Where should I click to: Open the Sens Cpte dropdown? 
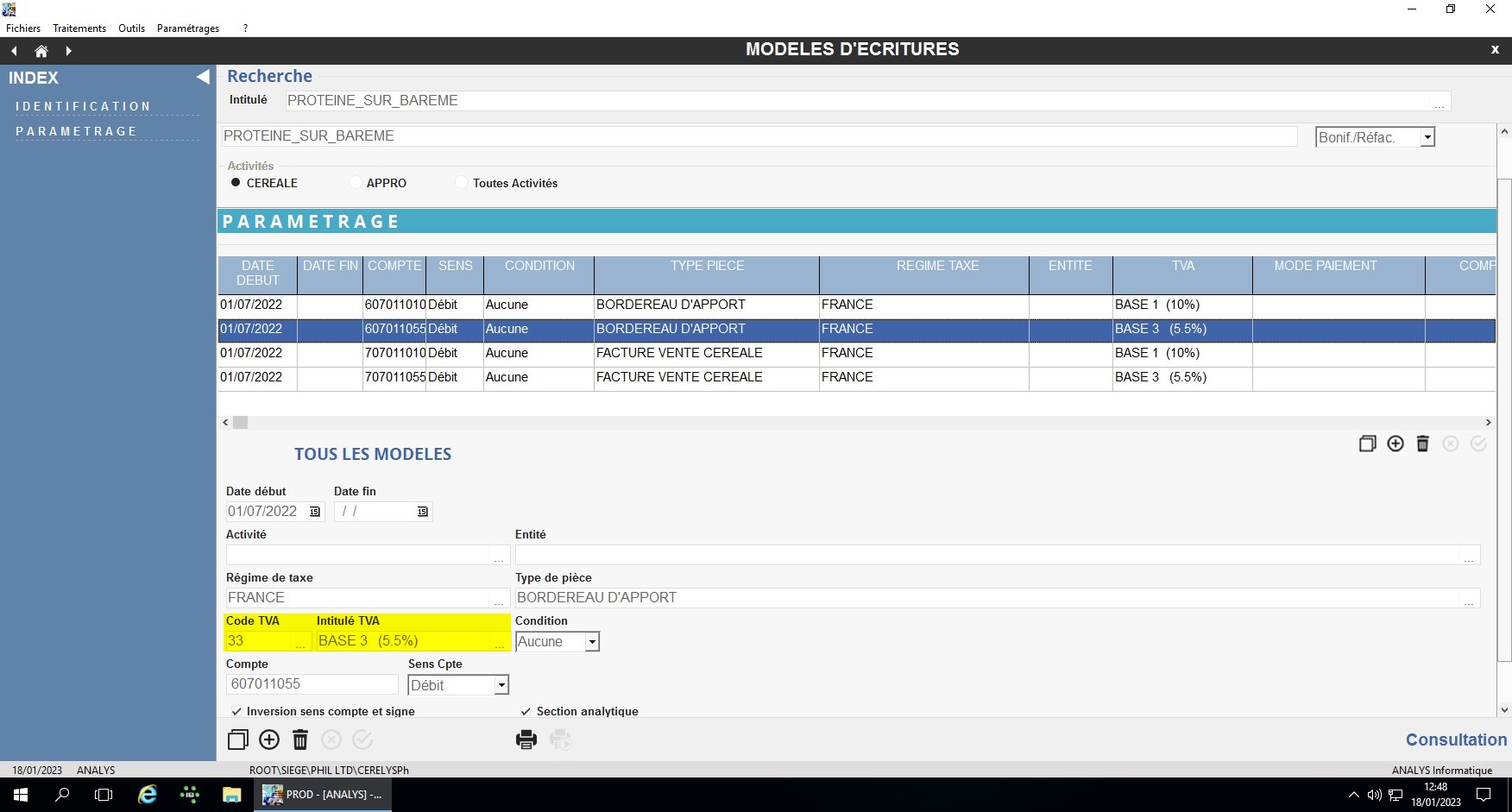(501, 685)
